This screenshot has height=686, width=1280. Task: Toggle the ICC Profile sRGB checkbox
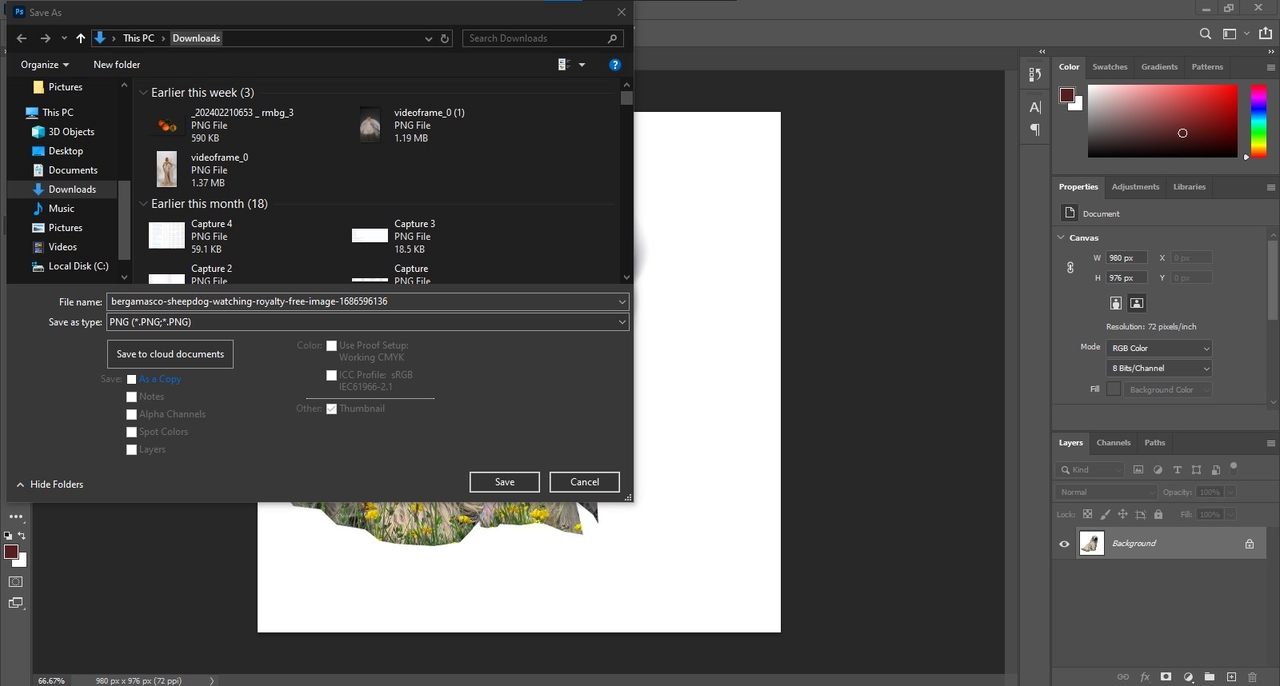[x=331, y=375]
